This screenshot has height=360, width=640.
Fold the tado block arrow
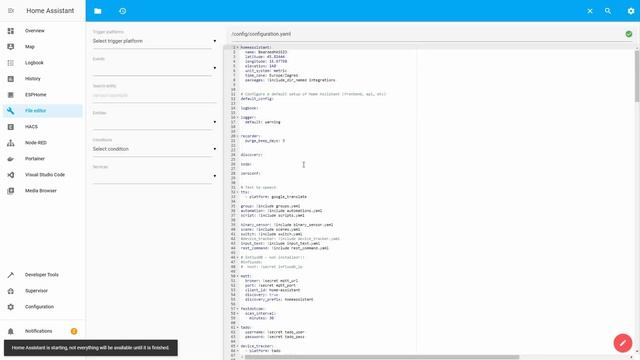[238, 327]
